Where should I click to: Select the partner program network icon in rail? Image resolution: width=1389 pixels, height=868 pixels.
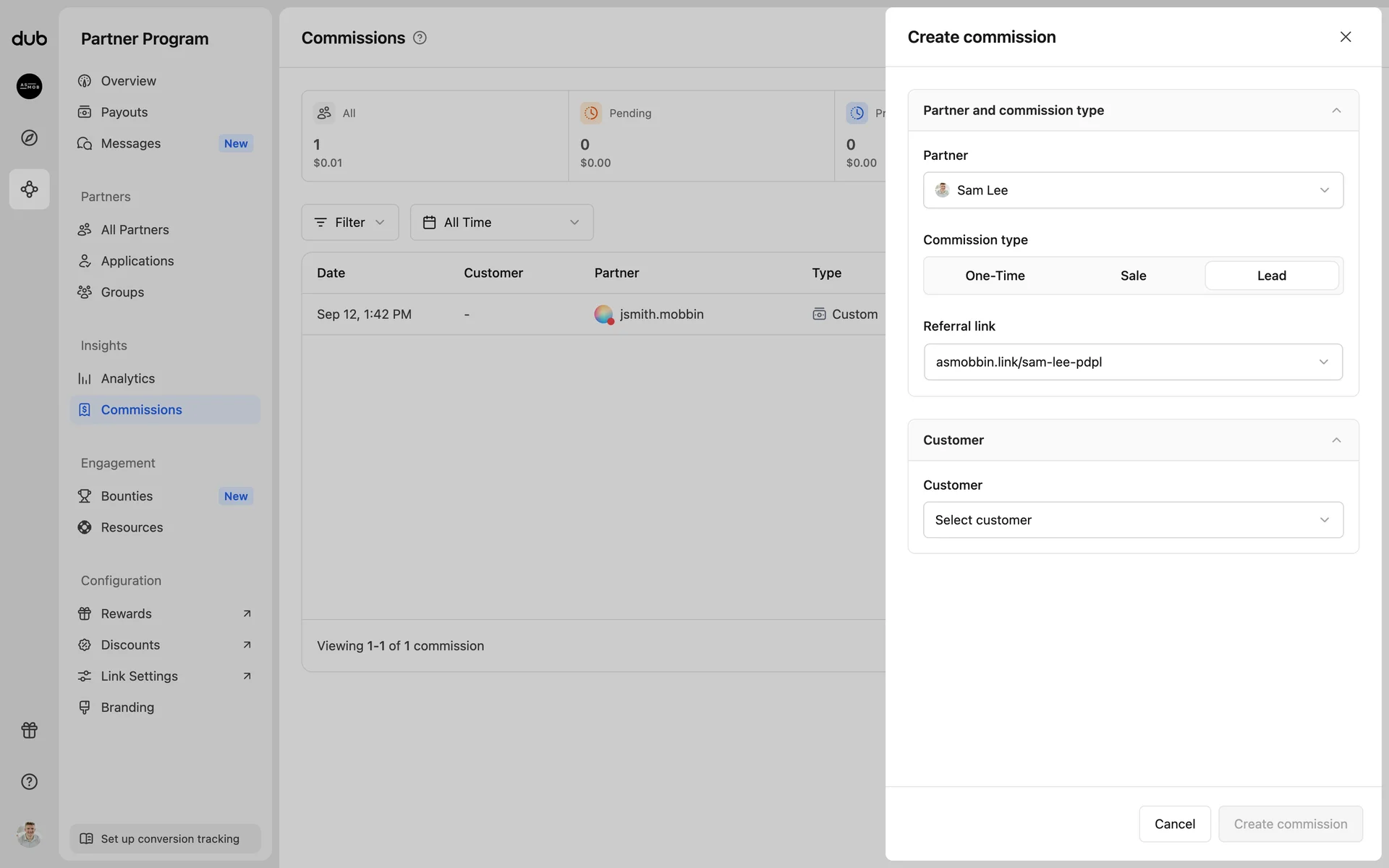(x=29, y=190)
